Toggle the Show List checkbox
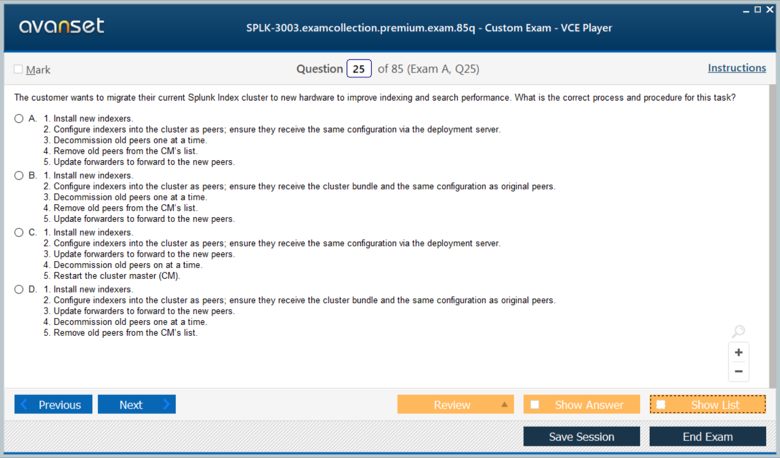This screenshot has height=458, width=780. point(661,404)
